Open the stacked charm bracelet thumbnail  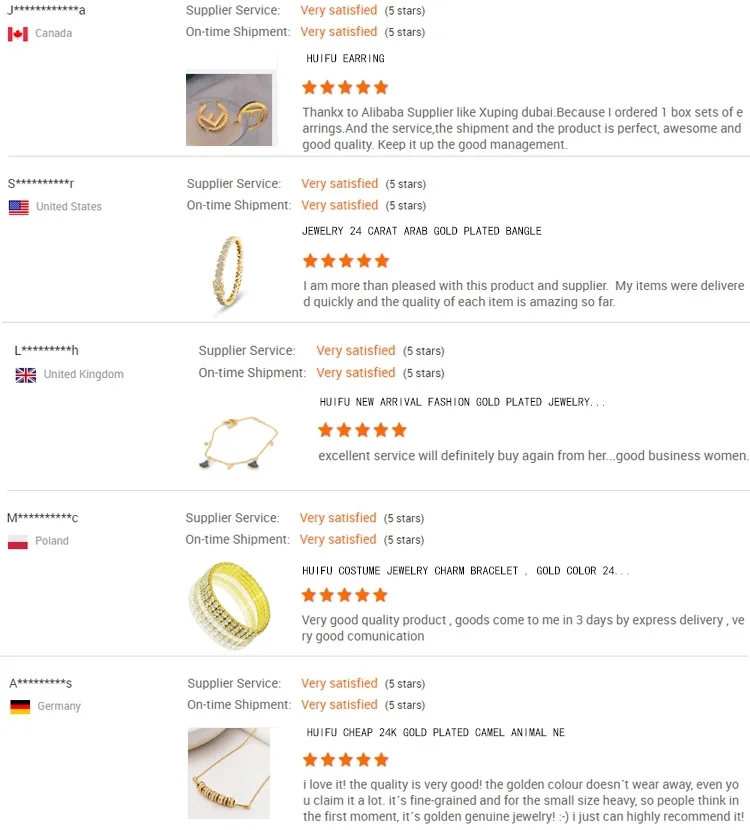(x=228, y=604)
